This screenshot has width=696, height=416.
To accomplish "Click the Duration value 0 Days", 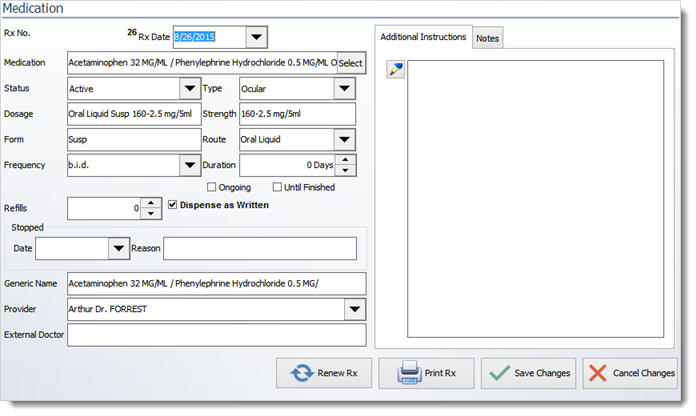I will (320, 165).
